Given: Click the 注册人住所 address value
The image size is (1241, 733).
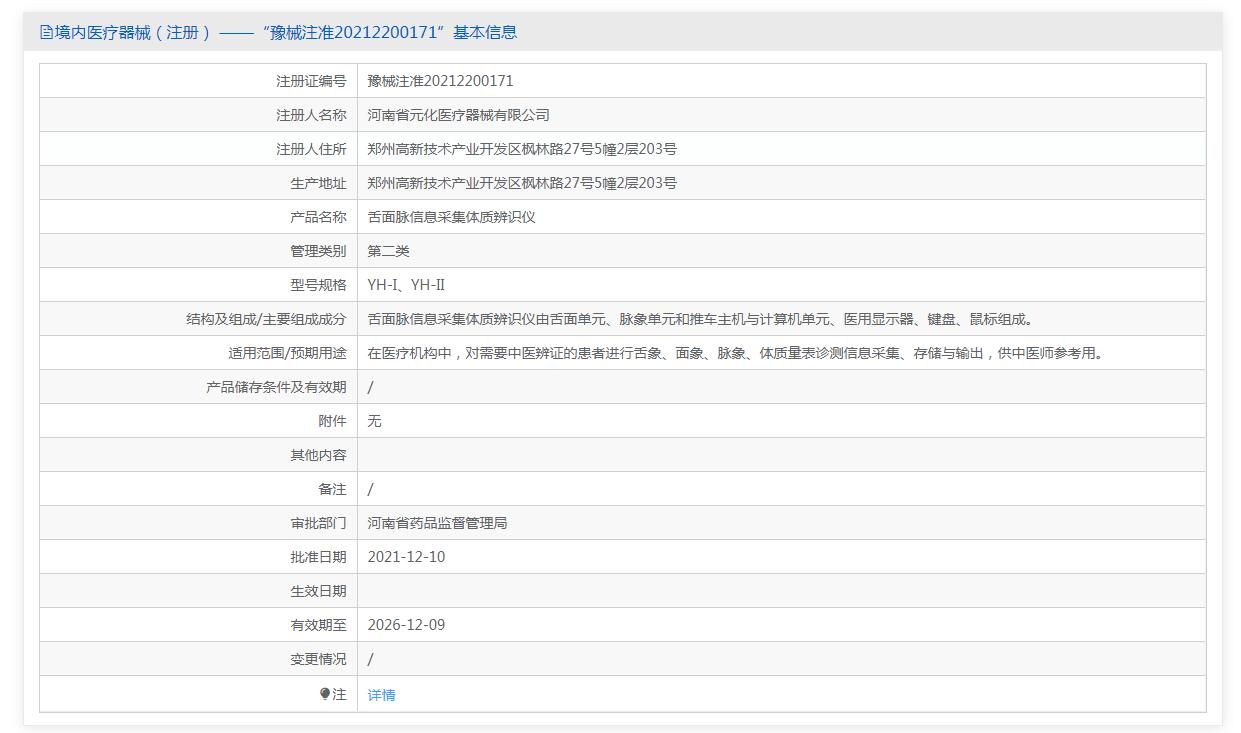Looking at the screenshot, I should pyautogui.click(x=522, y=149).
